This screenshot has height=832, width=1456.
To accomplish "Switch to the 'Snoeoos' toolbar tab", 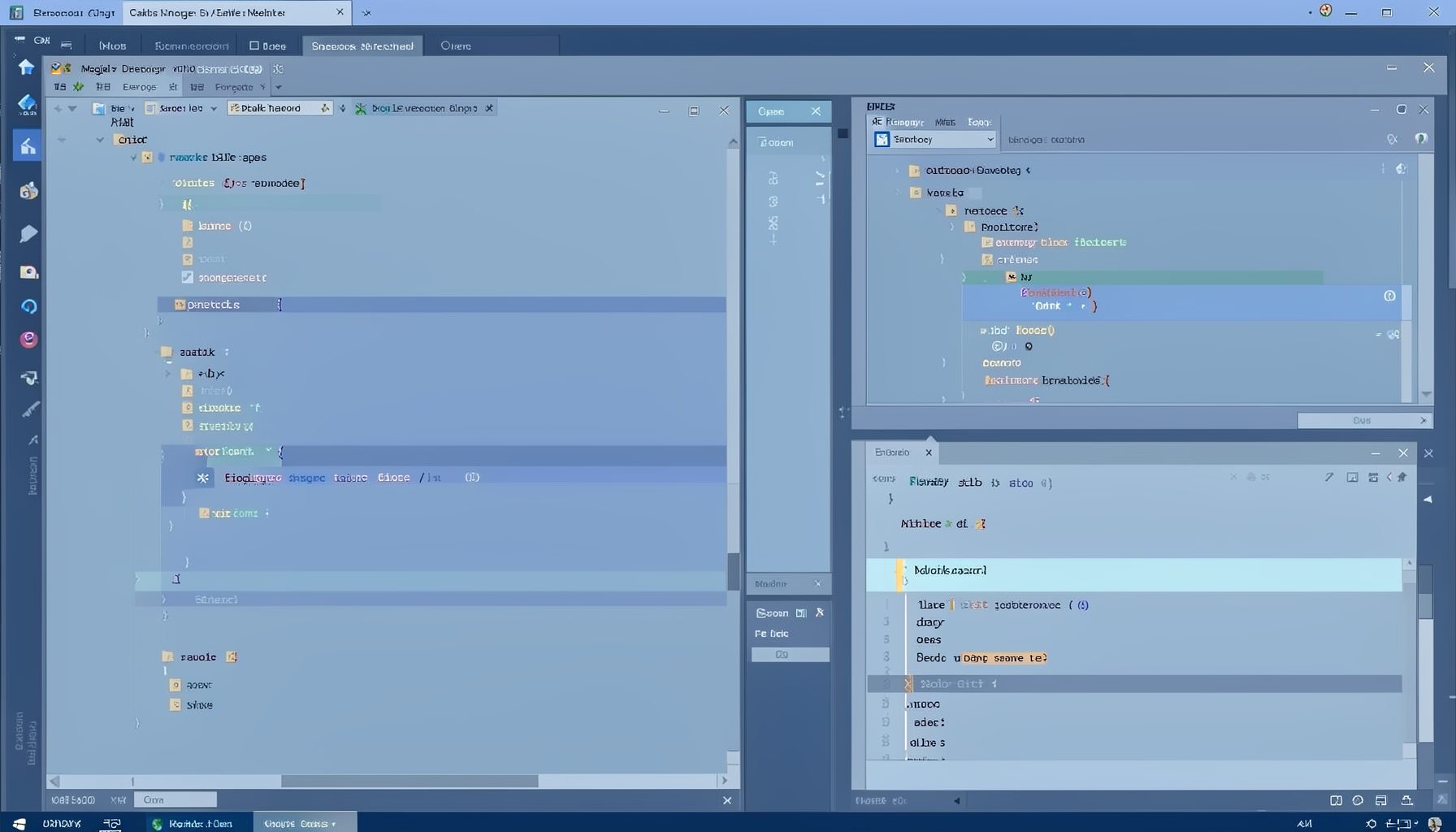I will tap(362, 45).
